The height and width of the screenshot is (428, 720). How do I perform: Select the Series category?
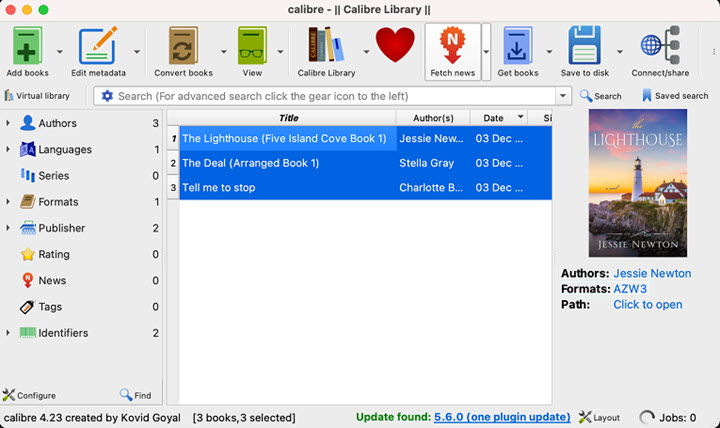[53, 175]
